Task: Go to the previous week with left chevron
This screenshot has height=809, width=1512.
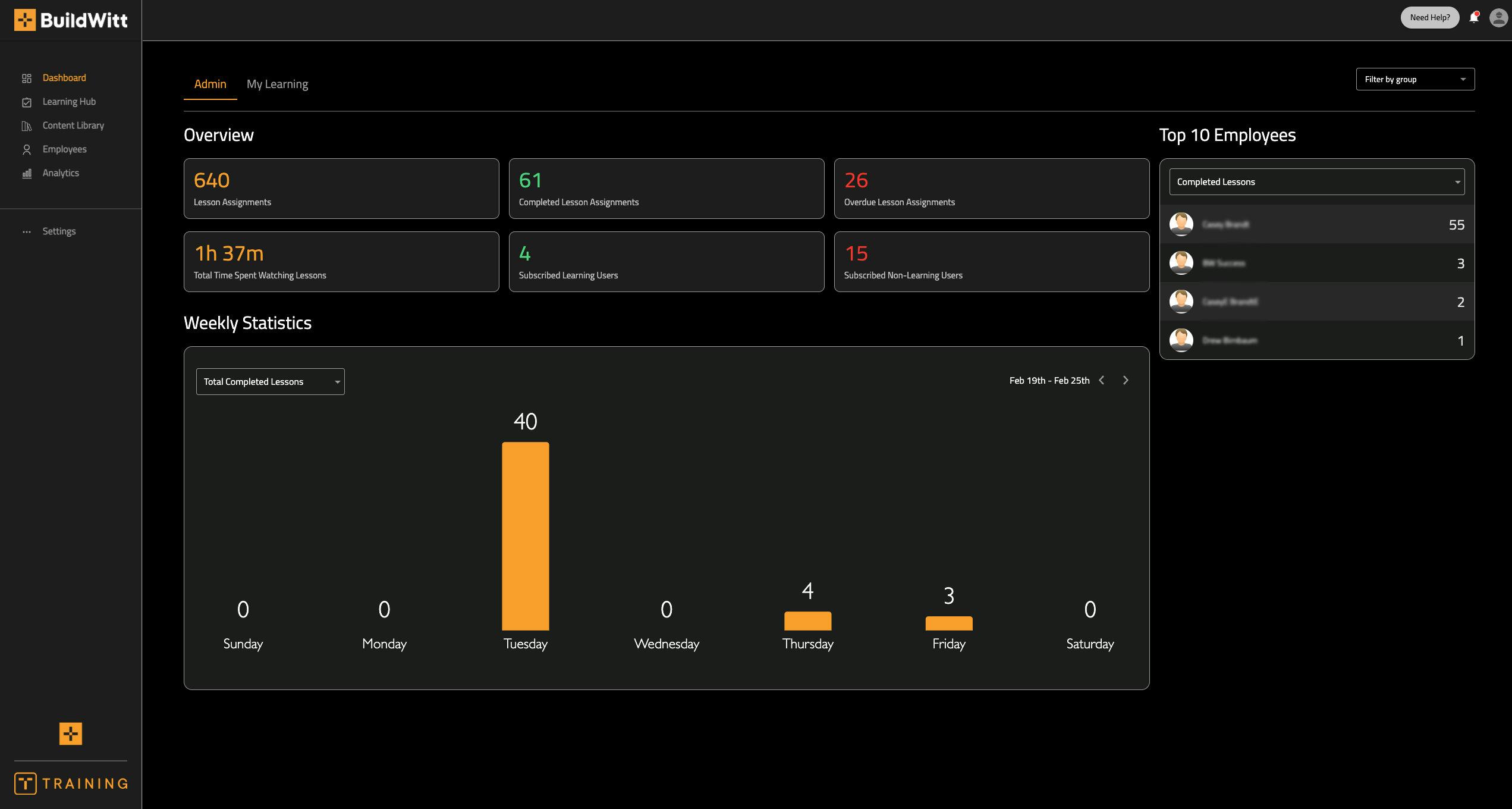Action: coord(1102,380)
